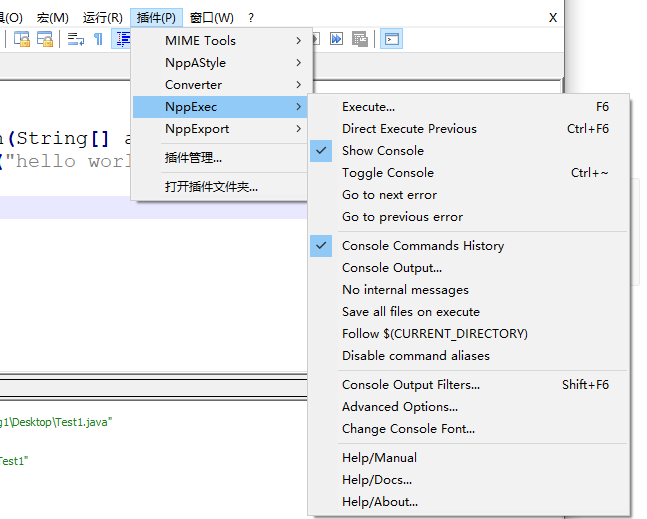Click the show all characters pilcrow icon
The width and height of the screenshot is (647, 519).
pos(98,39)
